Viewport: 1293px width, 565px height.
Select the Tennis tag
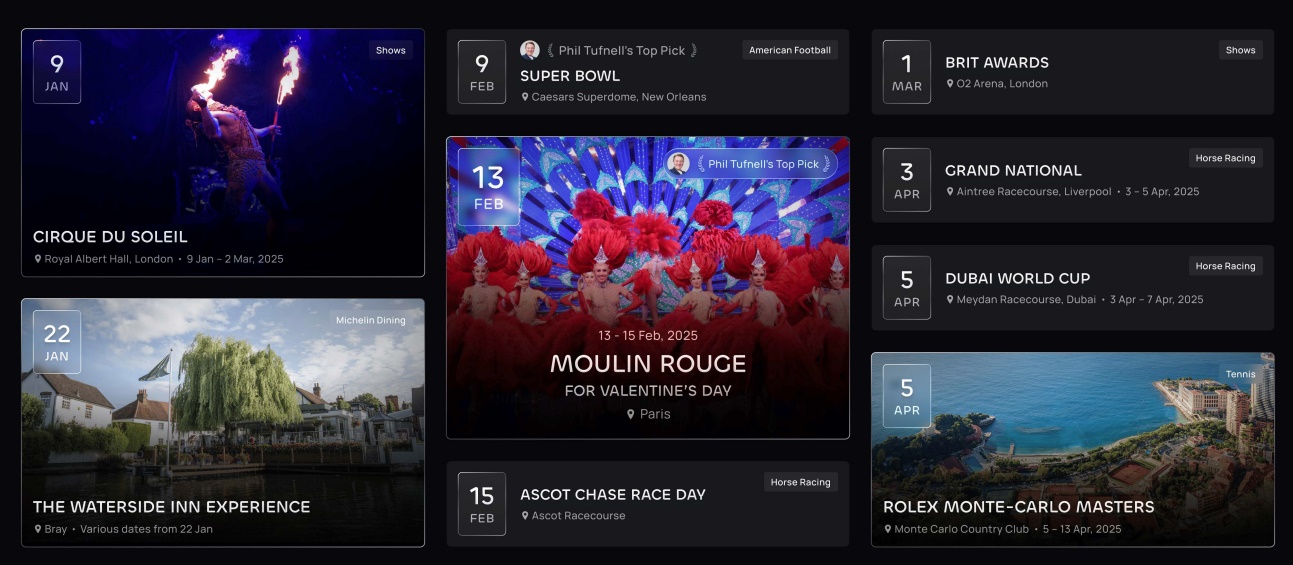click(x=1240, y=374)
